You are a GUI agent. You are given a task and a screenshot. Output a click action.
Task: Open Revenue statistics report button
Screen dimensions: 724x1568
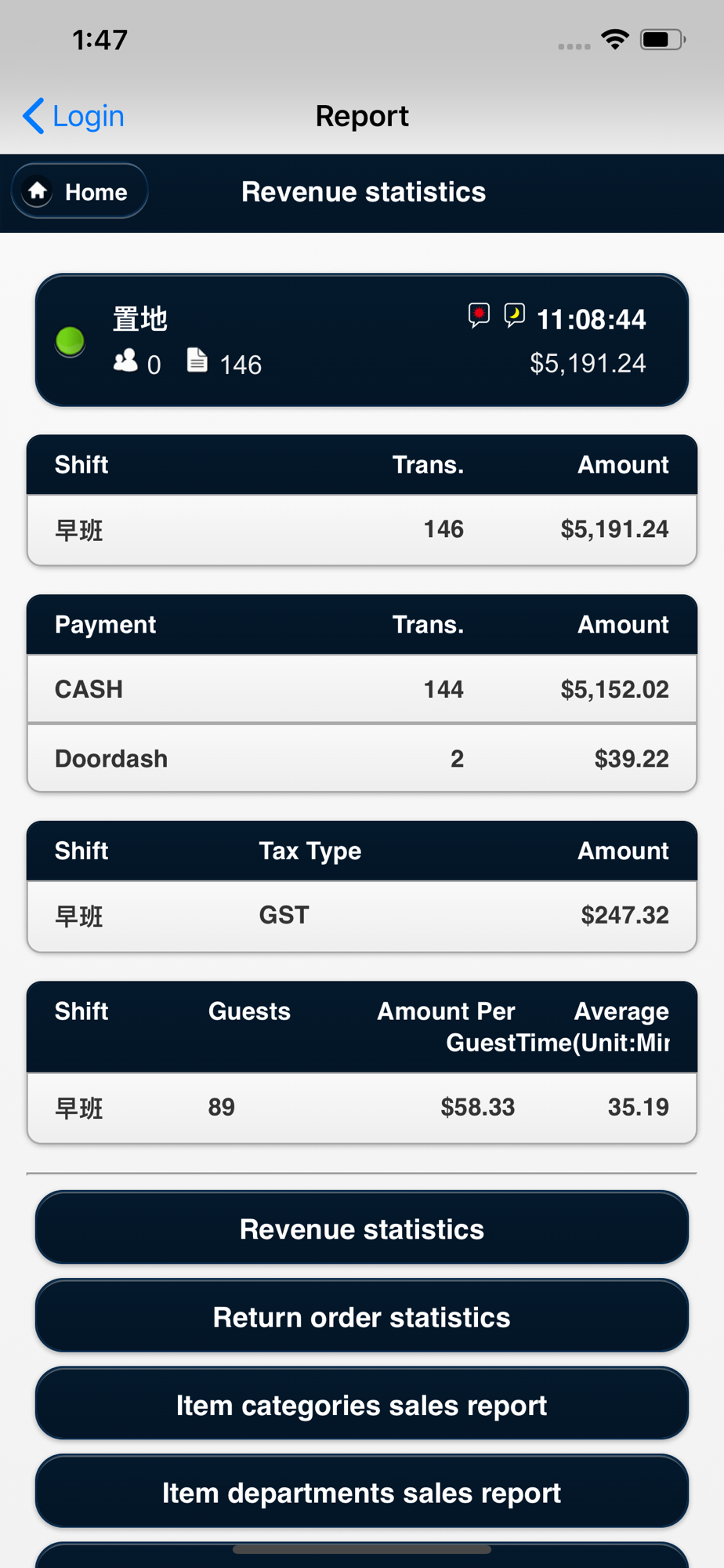click(x=362, y=1228)
